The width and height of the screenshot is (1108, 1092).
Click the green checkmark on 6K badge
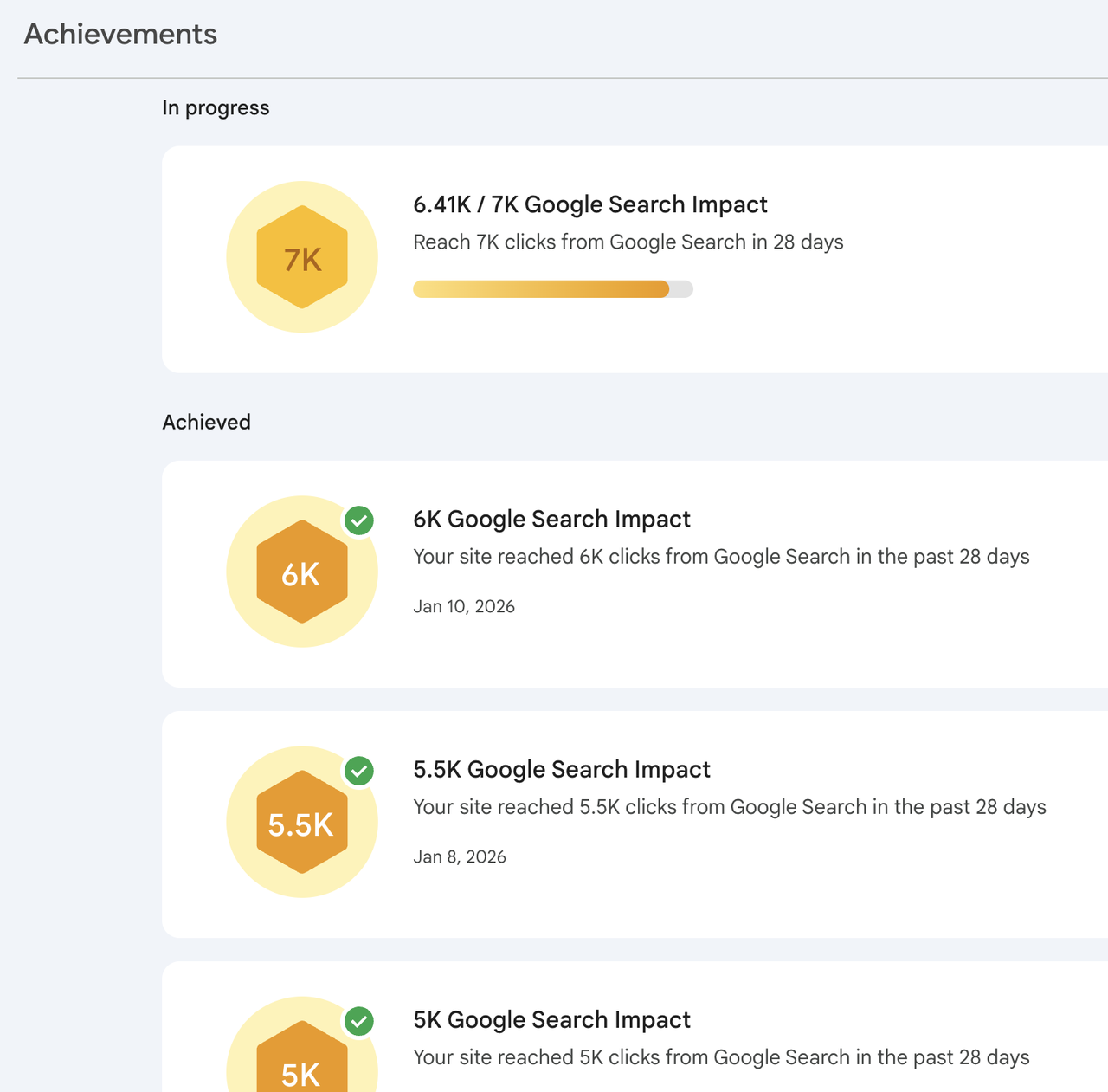pyautogui.click(x=359, y=520)
